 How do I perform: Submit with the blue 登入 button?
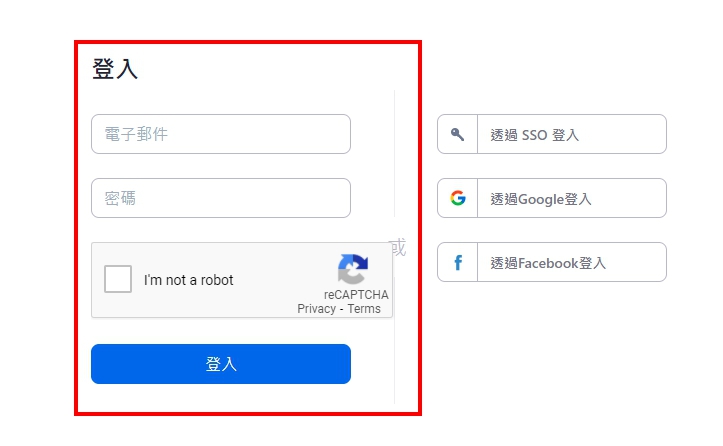point(221,364)
